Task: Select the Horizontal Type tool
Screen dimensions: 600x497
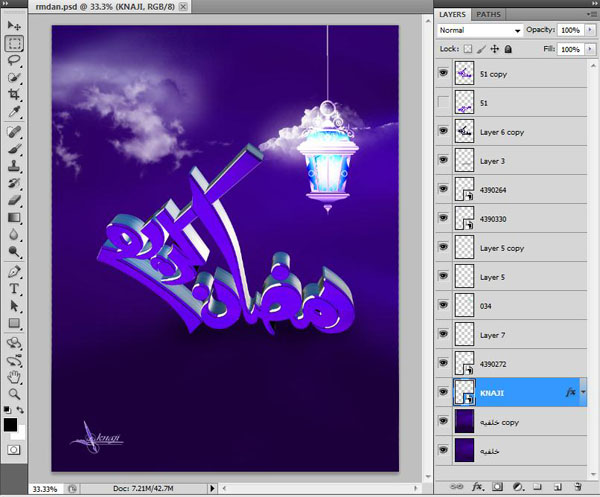Action: tap(15, 288)
